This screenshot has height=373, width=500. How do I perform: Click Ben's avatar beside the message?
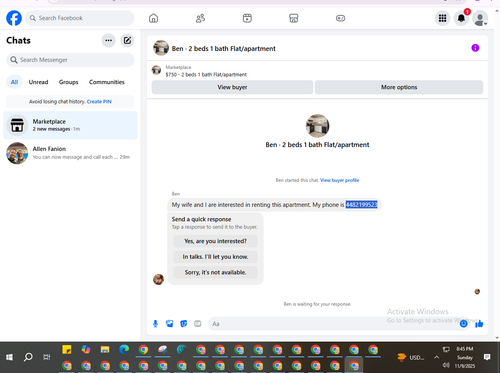(x=158, y=279)
